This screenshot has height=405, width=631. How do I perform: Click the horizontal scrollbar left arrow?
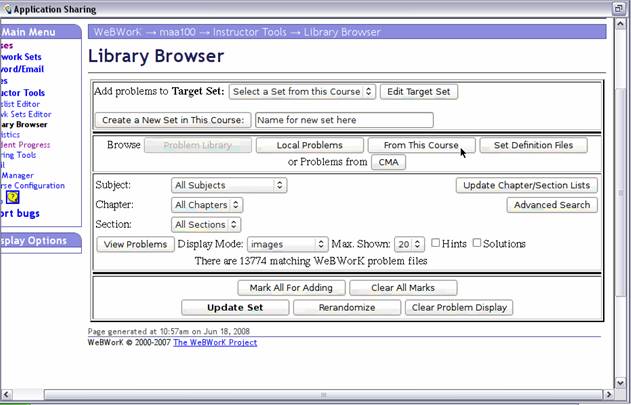(x=6, y=395)
